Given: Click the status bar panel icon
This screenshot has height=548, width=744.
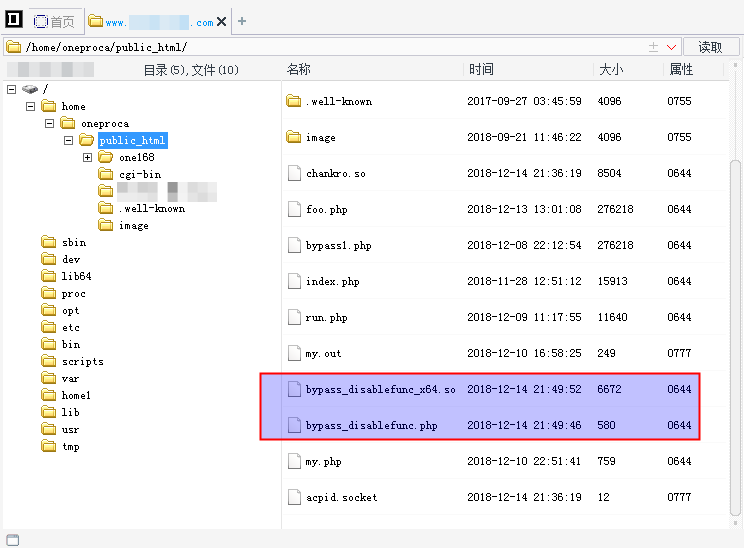Looking at the screenshot, I should point(13,540).
